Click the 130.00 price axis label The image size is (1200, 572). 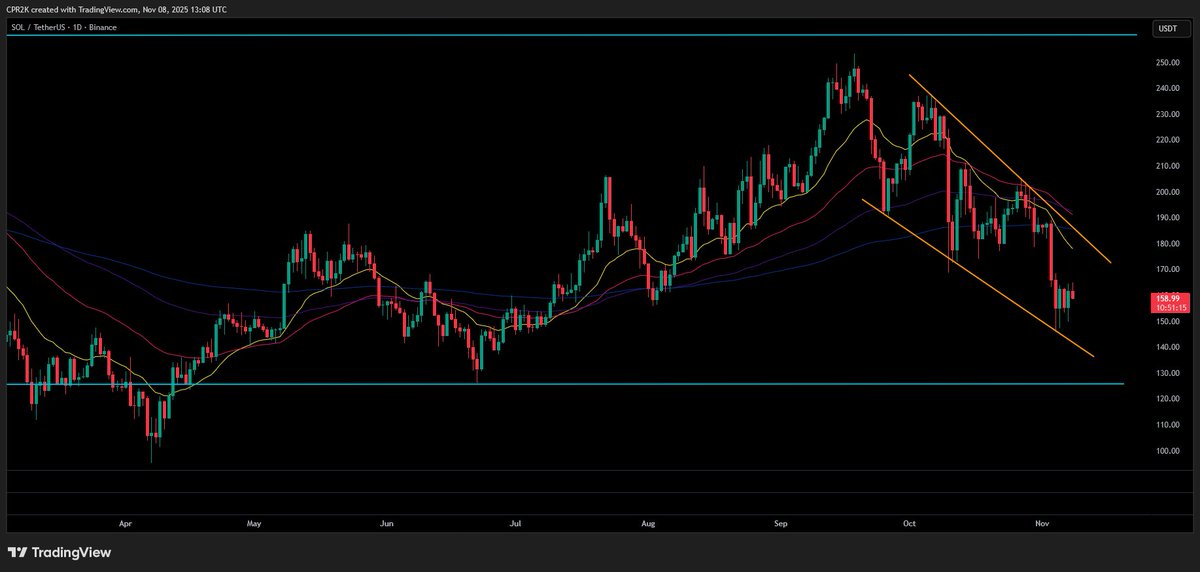point(1168,373)
